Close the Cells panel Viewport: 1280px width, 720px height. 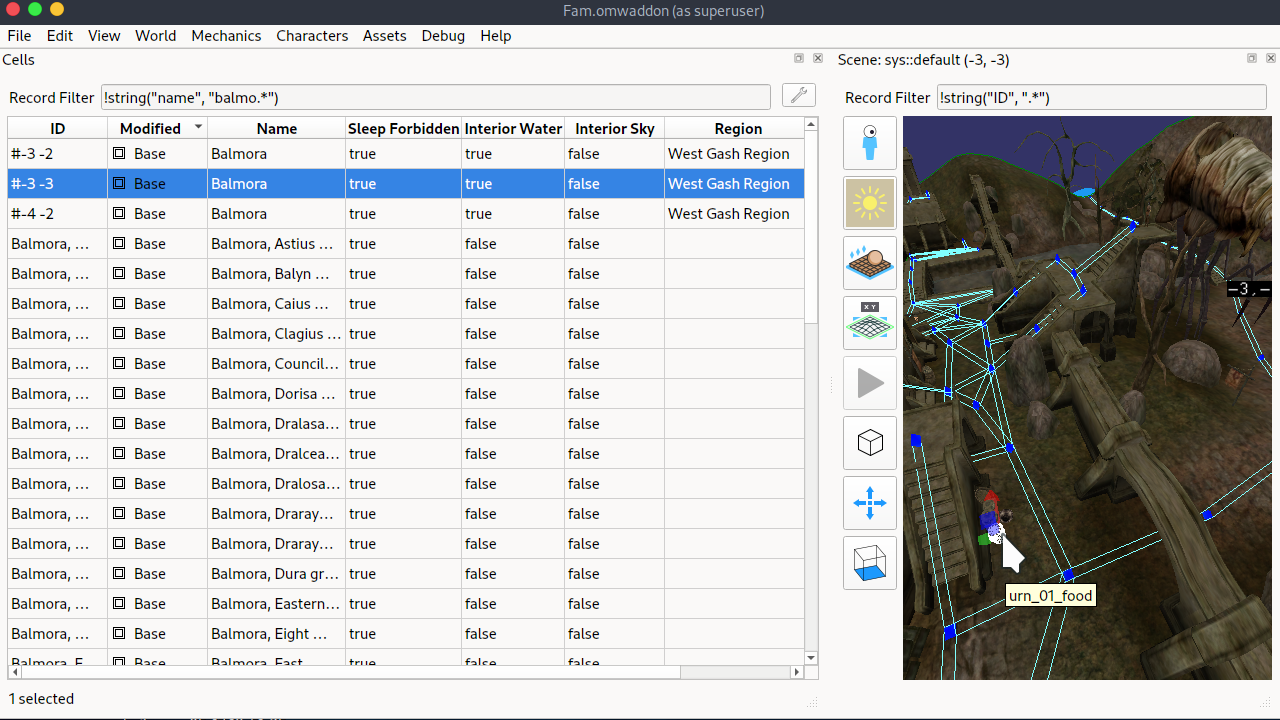tap(818, 59)
